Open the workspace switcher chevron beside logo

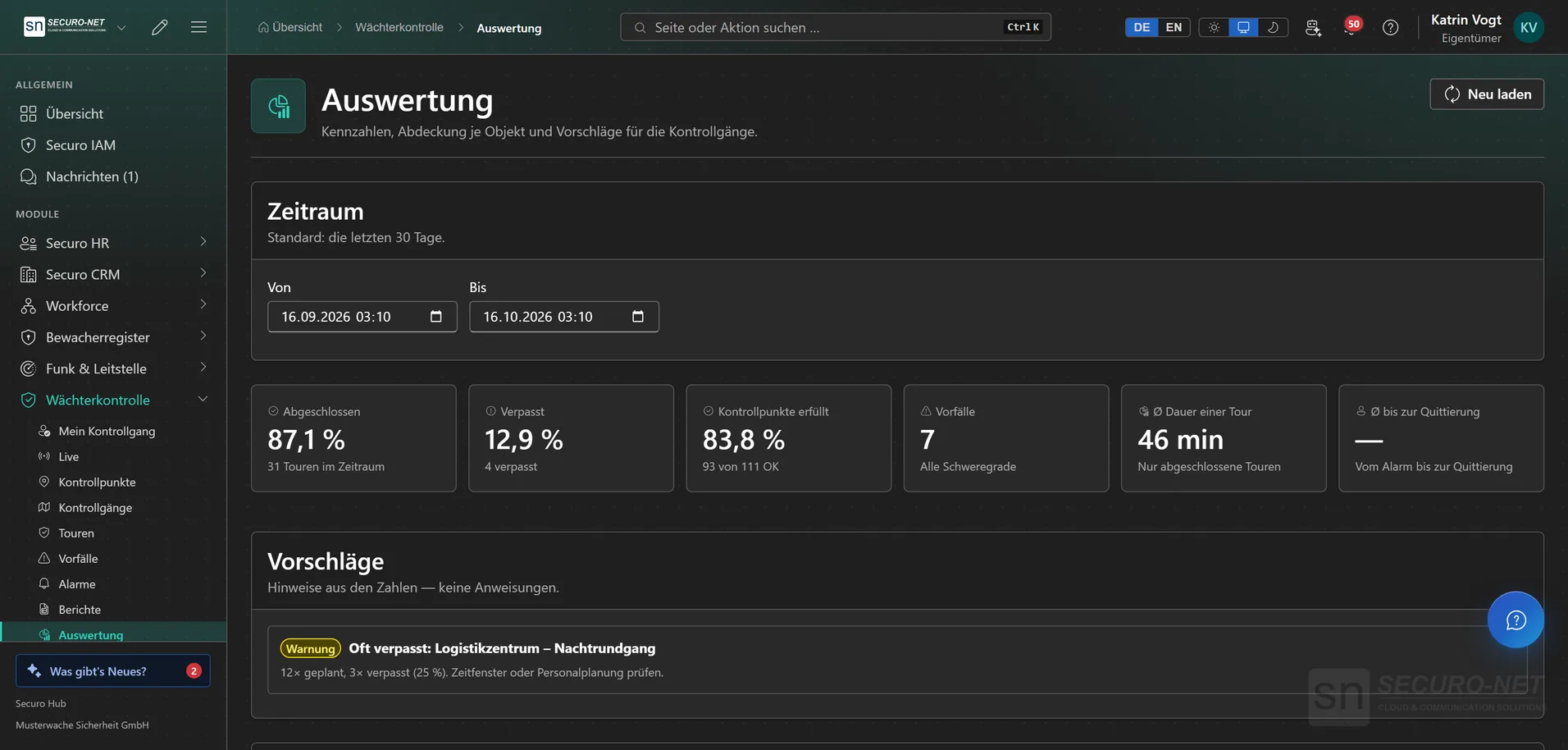(121, 27)
